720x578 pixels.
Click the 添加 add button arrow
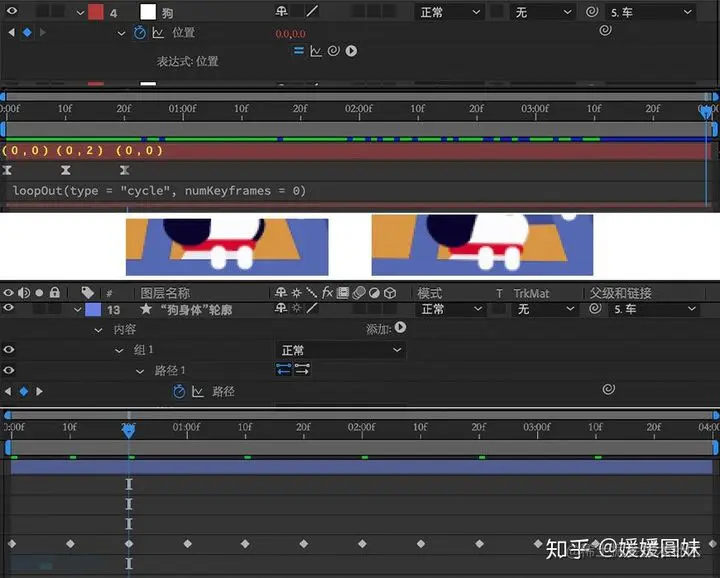click(x=400, y=327)
